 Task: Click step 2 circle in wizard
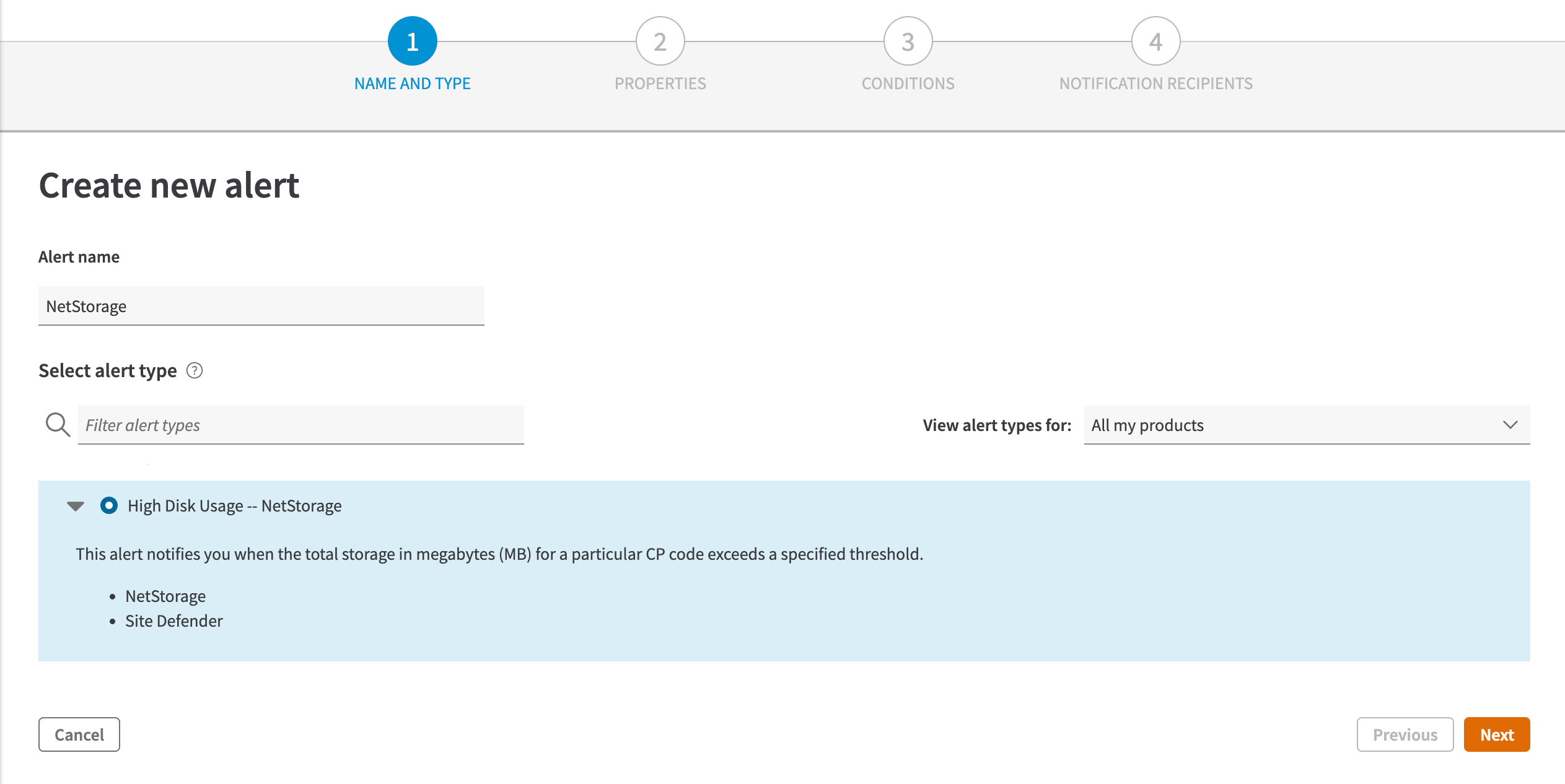click(660, 41)
